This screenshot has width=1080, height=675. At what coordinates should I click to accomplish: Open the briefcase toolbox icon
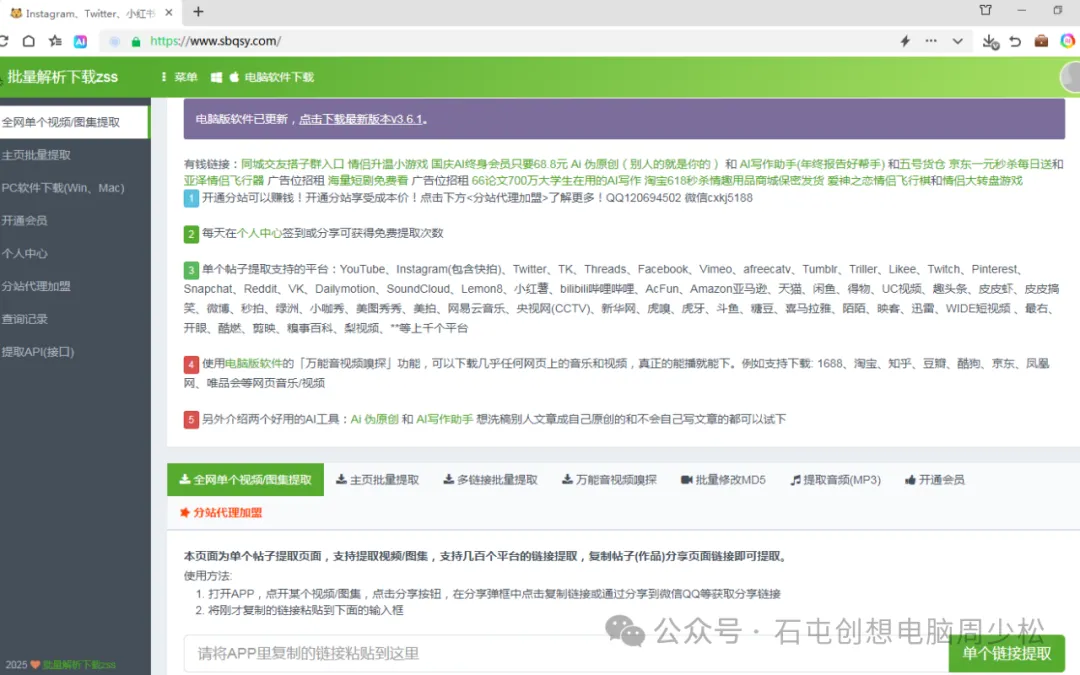1041,41
